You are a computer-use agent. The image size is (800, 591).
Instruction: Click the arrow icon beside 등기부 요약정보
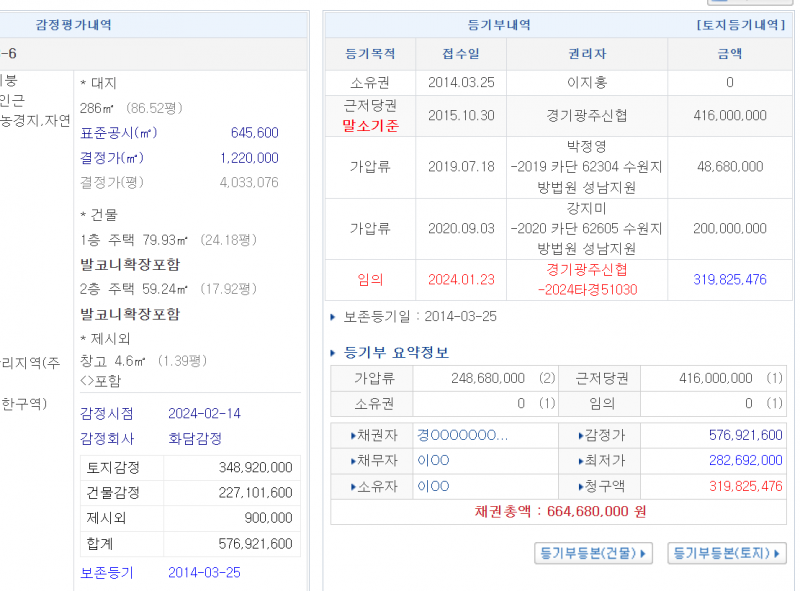tap(335, 353)
